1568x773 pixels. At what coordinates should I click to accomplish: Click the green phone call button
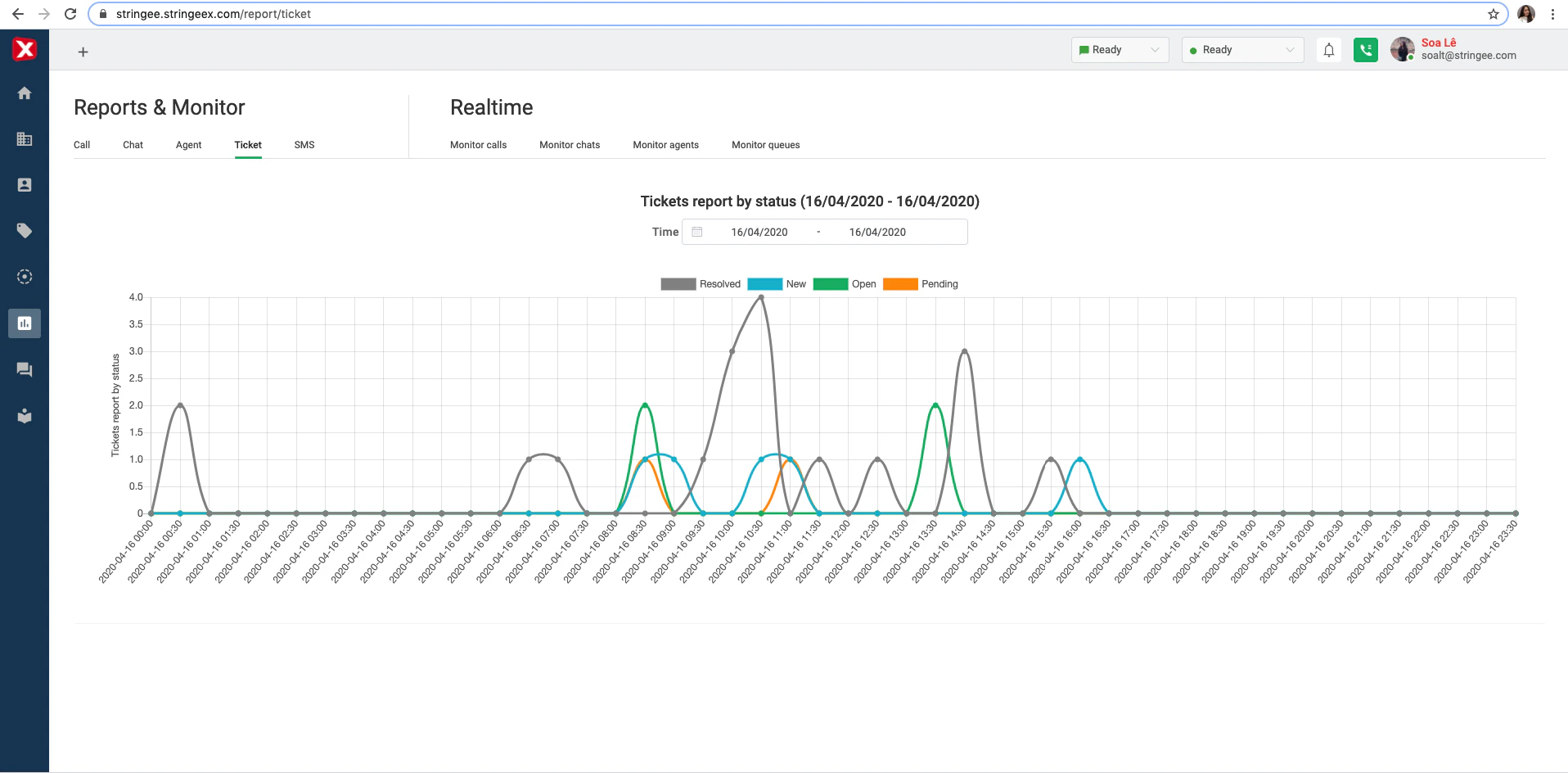(1365, 50)
